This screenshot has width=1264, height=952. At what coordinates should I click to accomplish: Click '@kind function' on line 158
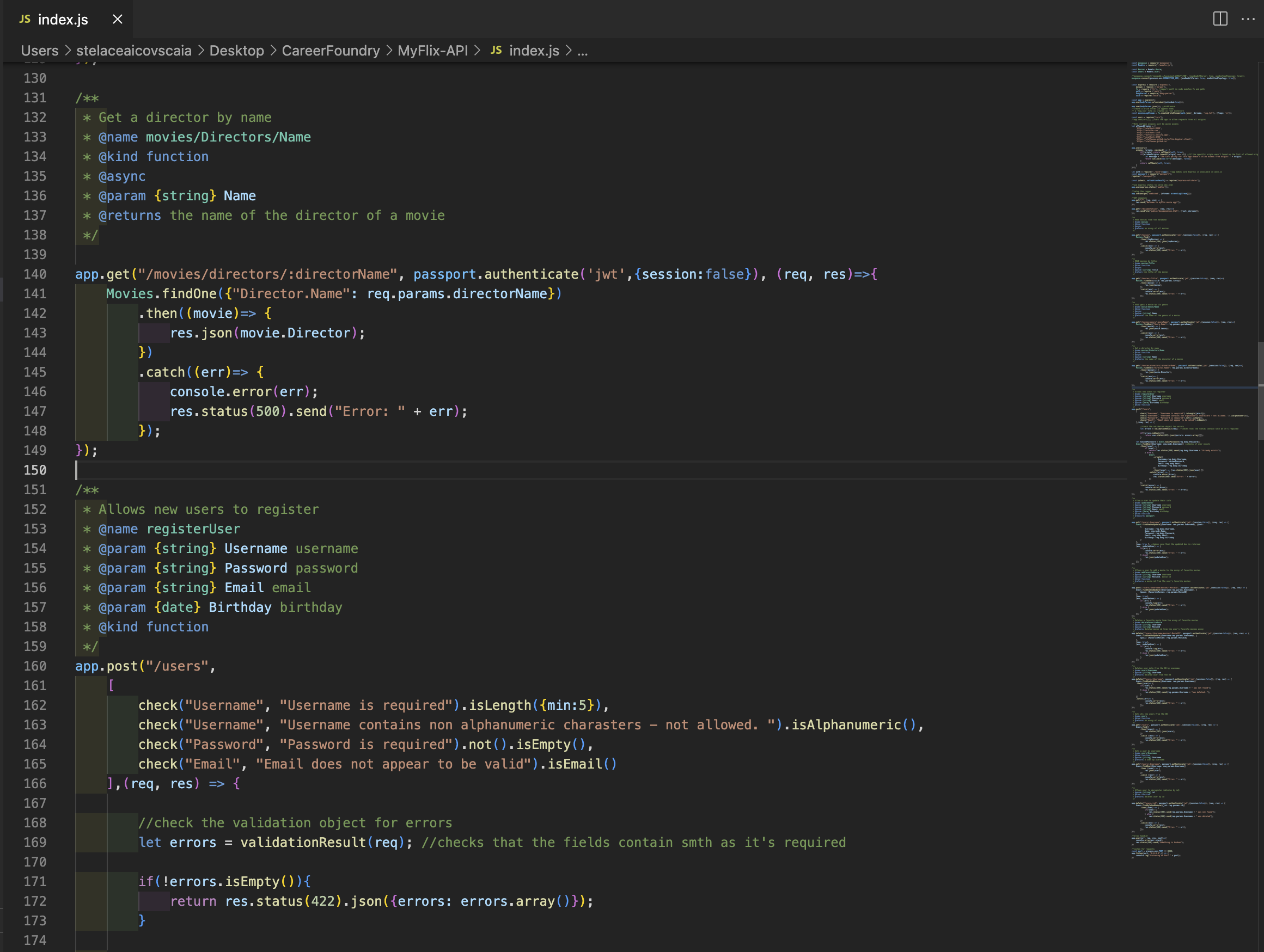(x=153, y=627)
